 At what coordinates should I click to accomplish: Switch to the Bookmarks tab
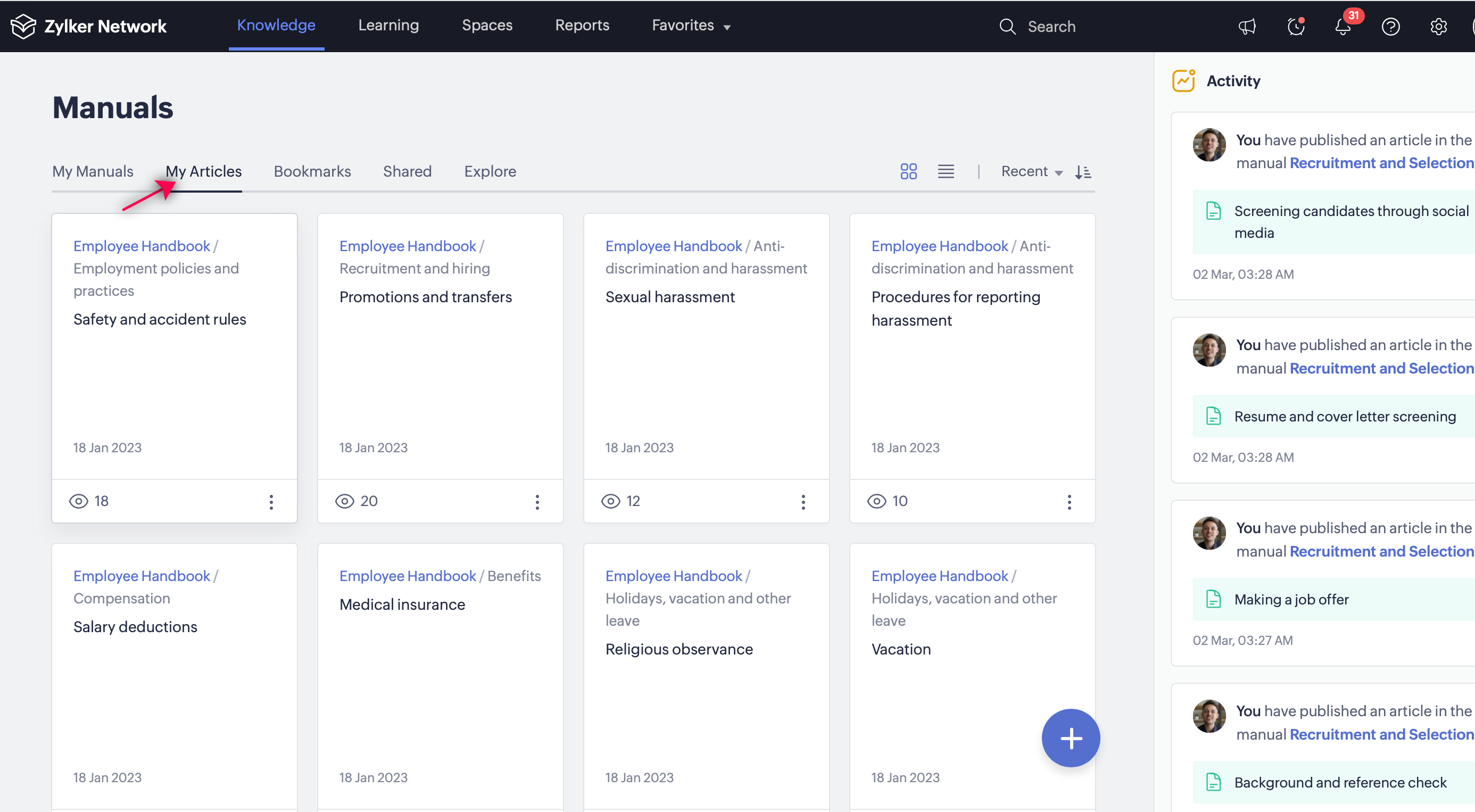pos(312,172)
